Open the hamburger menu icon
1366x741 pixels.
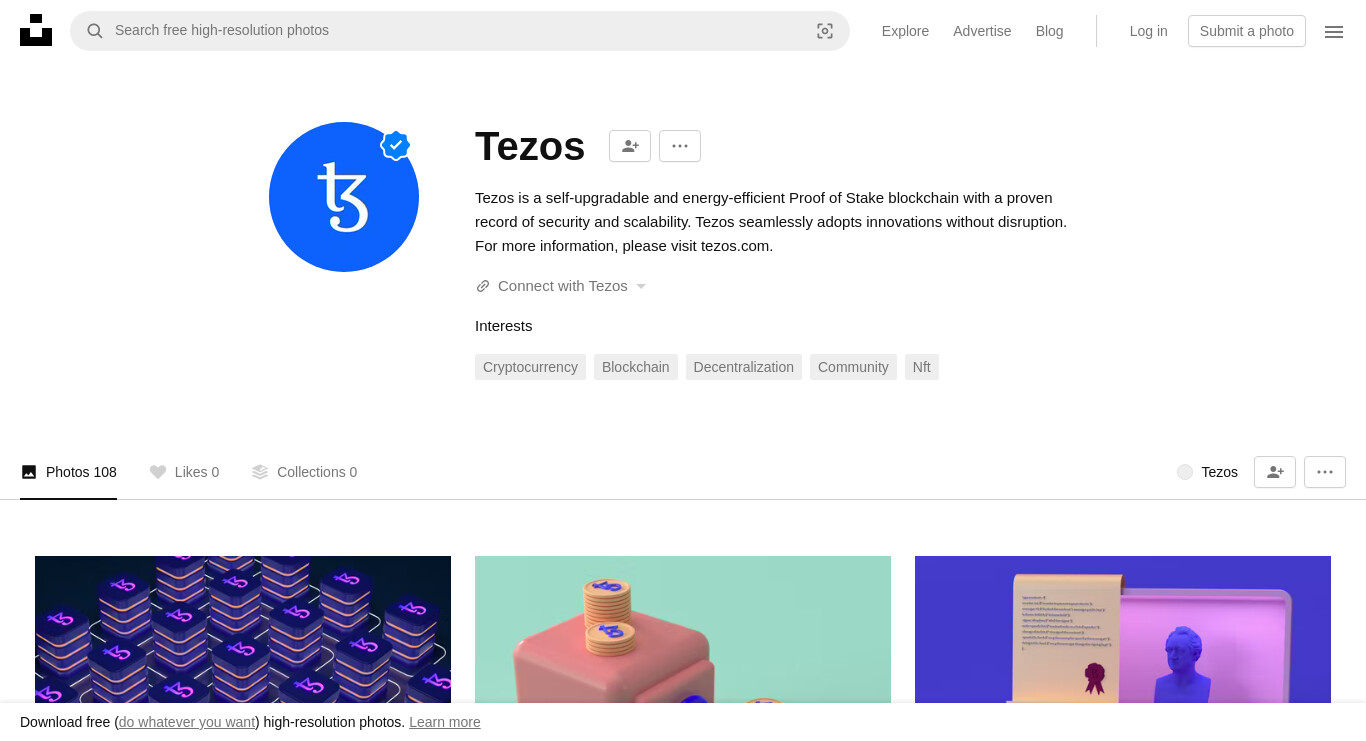pos(1334,32)
